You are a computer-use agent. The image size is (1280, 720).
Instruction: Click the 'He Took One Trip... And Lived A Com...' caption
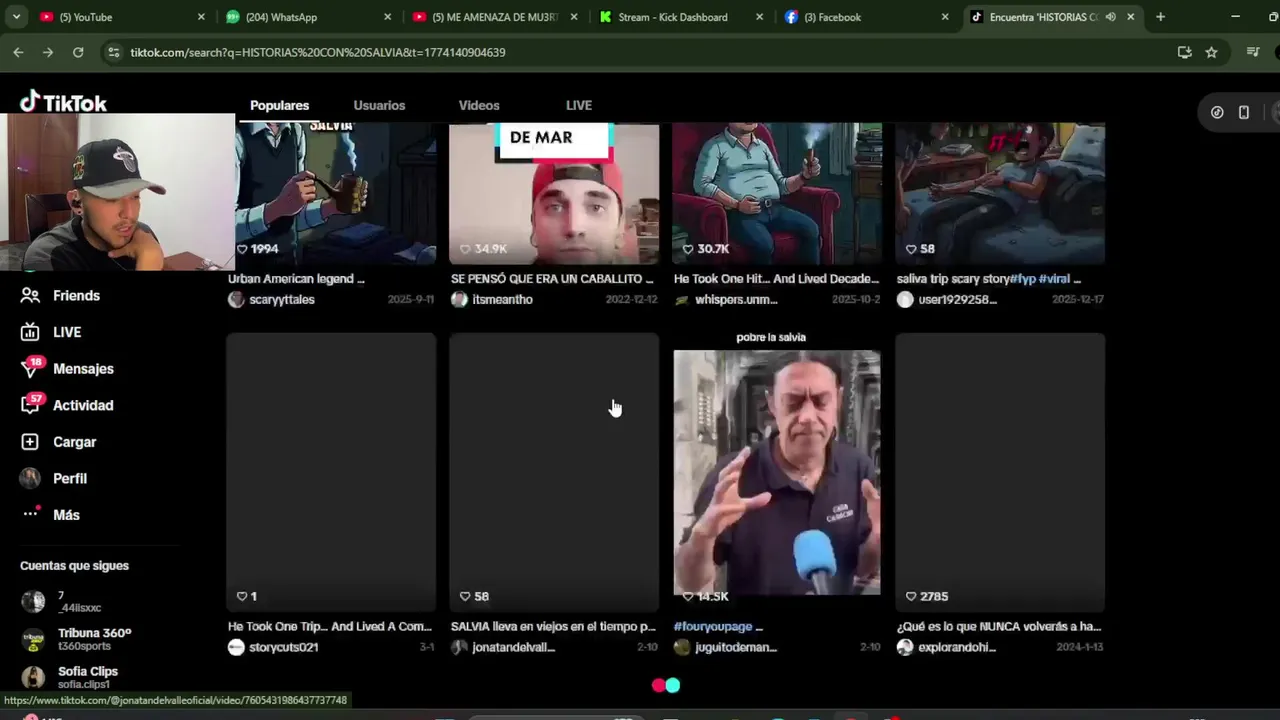click(331, 626)
